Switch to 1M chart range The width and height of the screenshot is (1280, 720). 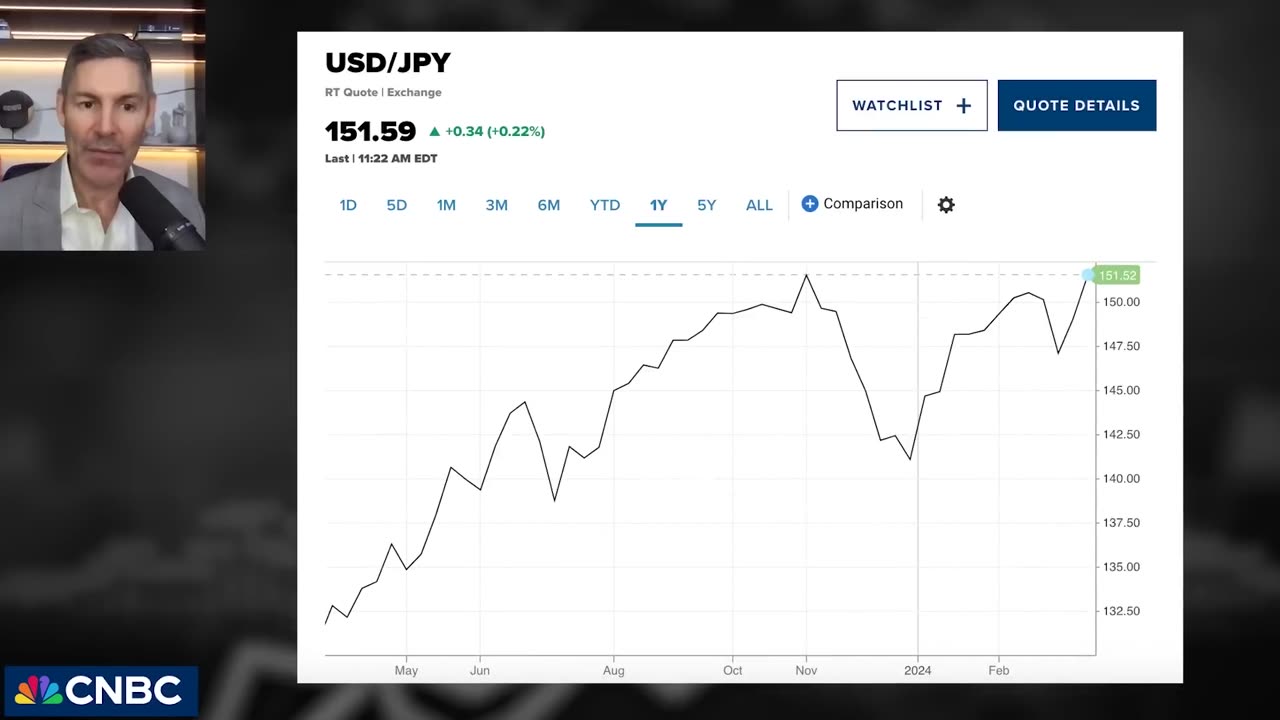click(x=446, y=205)
